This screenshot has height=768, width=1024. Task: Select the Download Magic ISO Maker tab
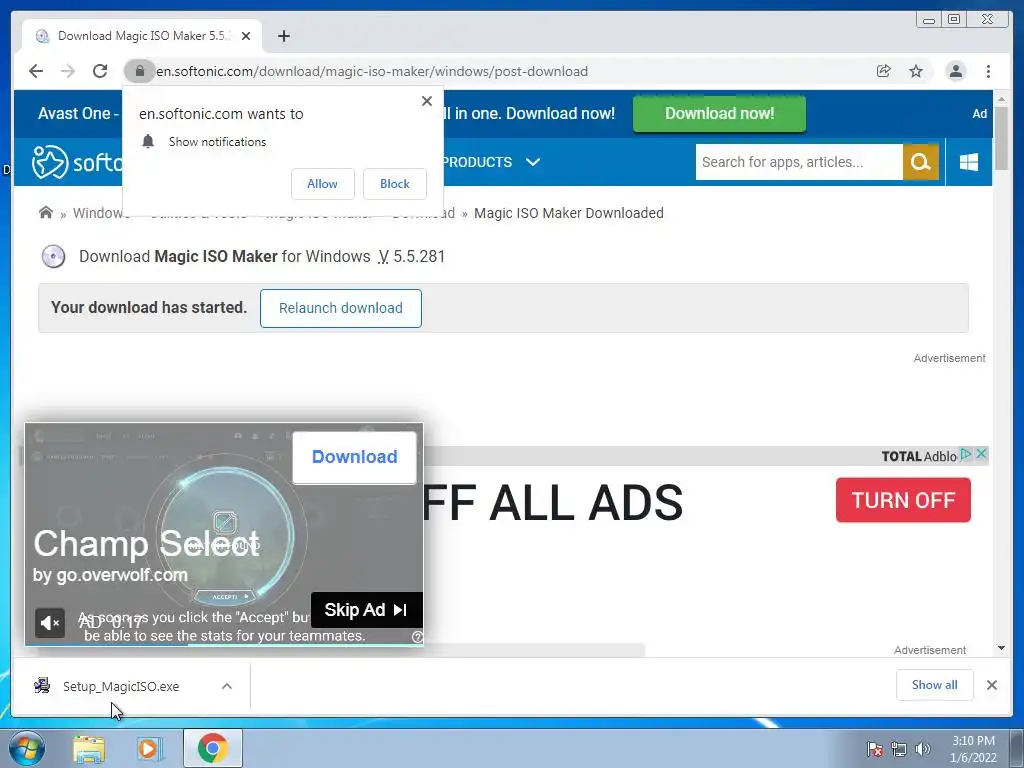click(142, 36)
